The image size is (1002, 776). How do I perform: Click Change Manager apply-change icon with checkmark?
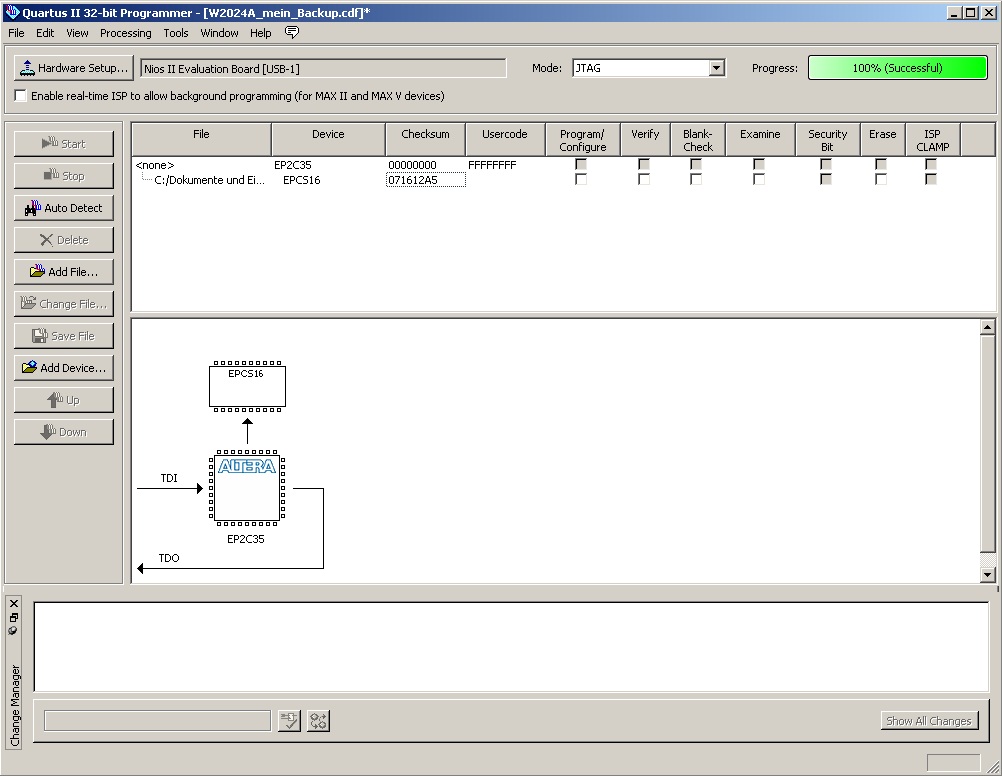click(x=289, y=721)
